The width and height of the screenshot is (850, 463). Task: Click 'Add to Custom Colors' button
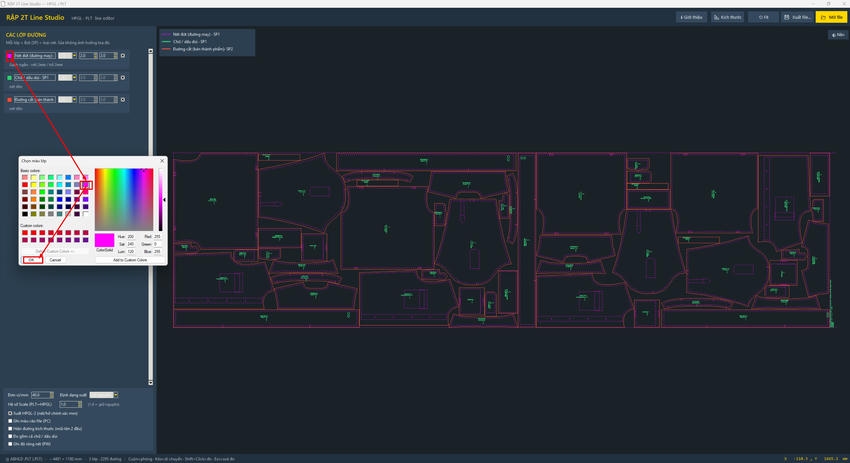coord(130,260)
